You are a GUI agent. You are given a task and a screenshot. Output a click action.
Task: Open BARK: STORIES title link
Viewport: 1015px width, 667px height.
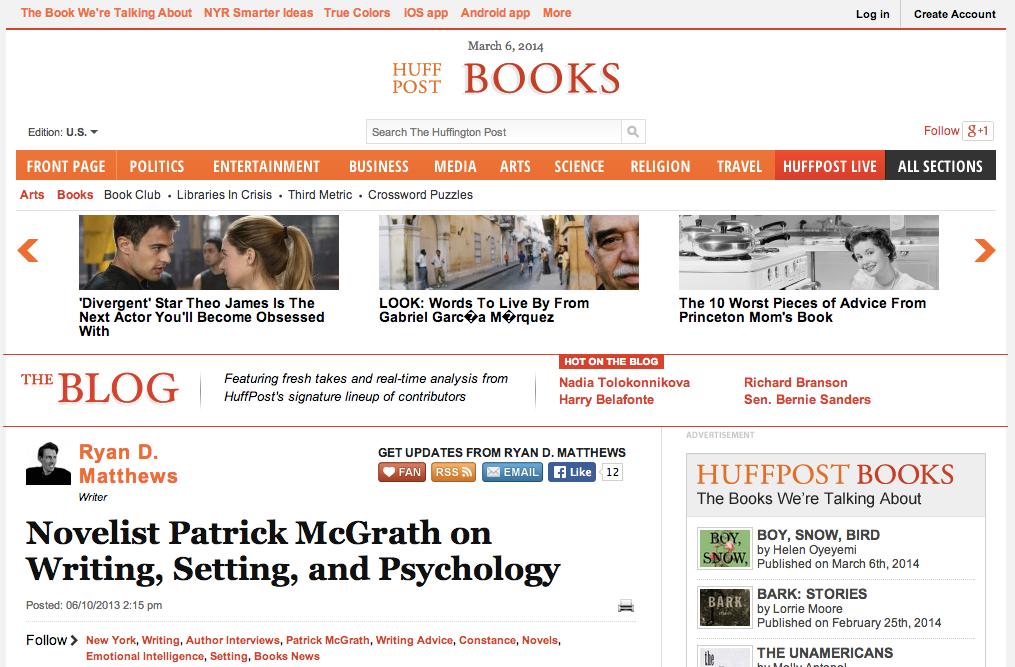(x=812, y=594)
